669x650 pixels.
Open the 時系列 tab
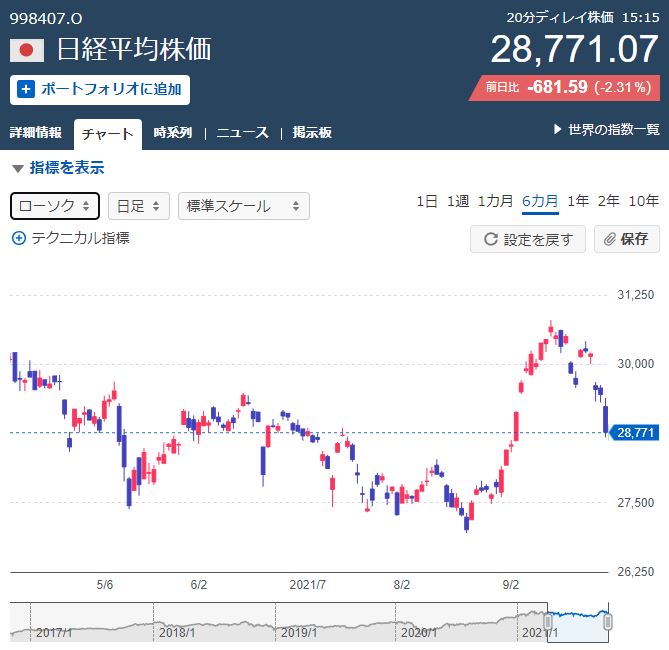click(172, 133)
